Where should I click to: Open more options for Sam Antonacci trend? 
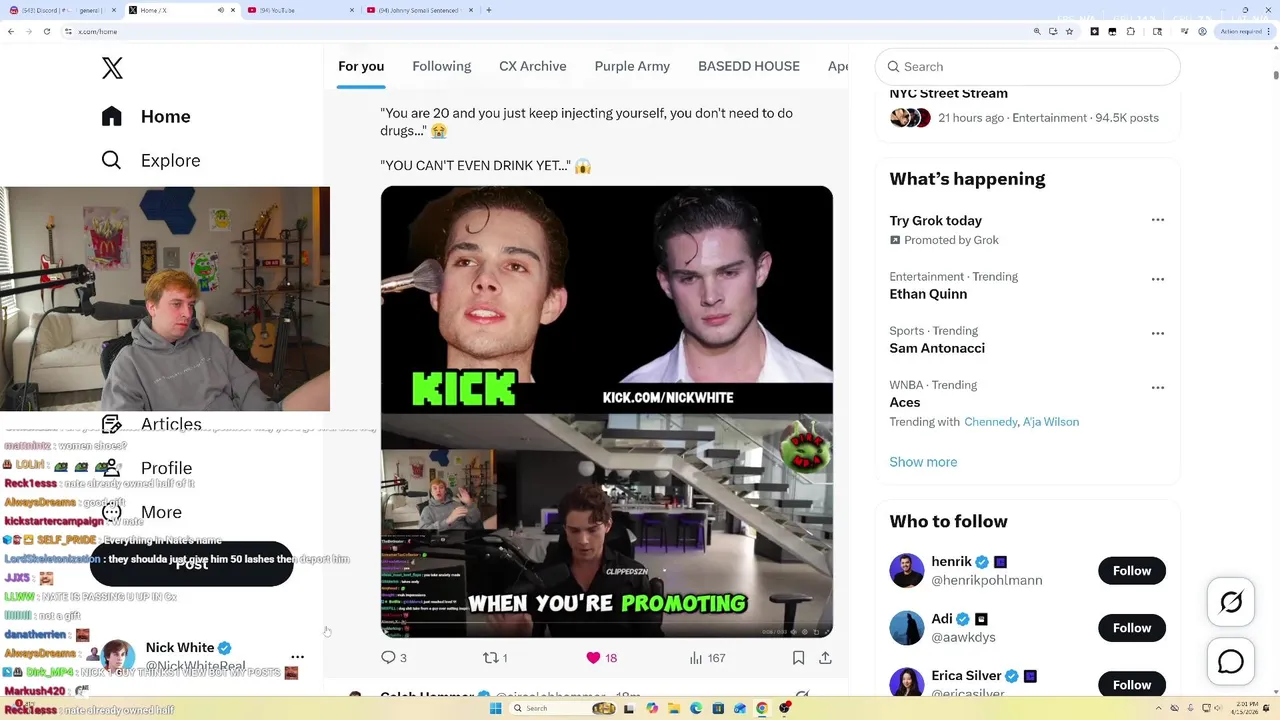1158,333
